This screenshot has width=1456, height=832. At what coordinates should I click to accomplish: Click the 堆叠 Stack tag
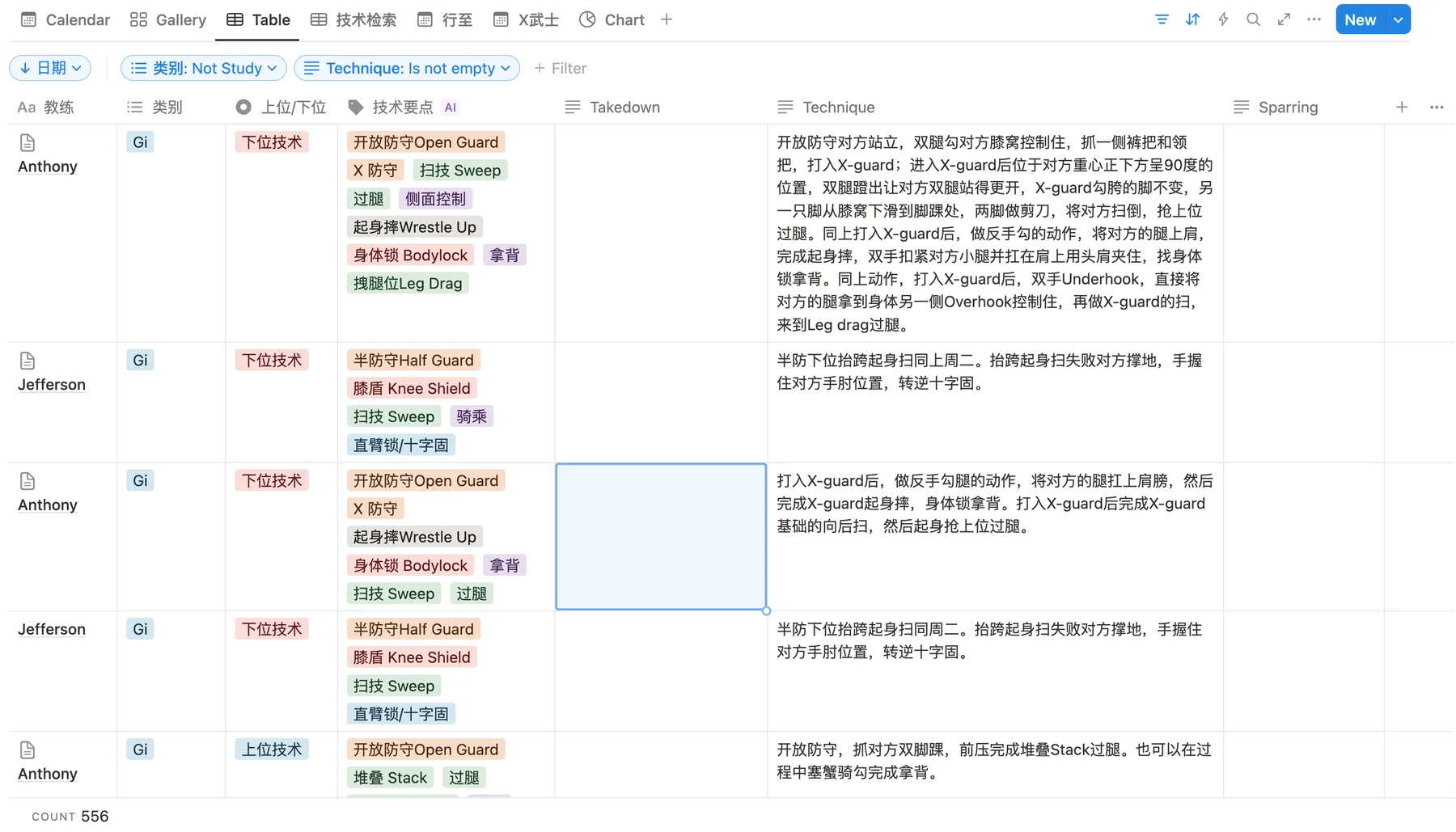click(390, 778)
